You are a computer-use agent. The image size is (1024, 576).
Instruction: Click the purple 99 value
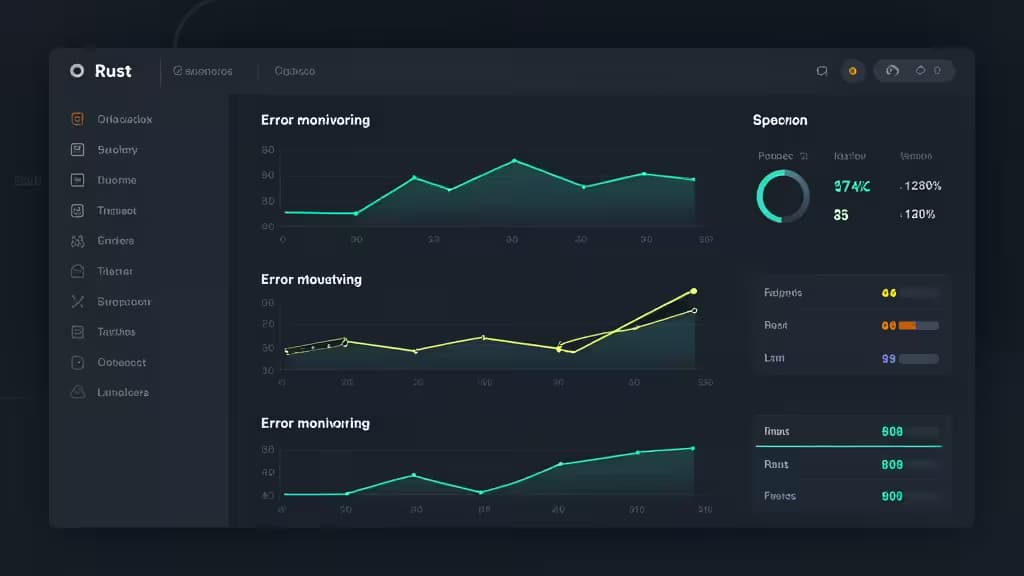[x=888, y=359]
